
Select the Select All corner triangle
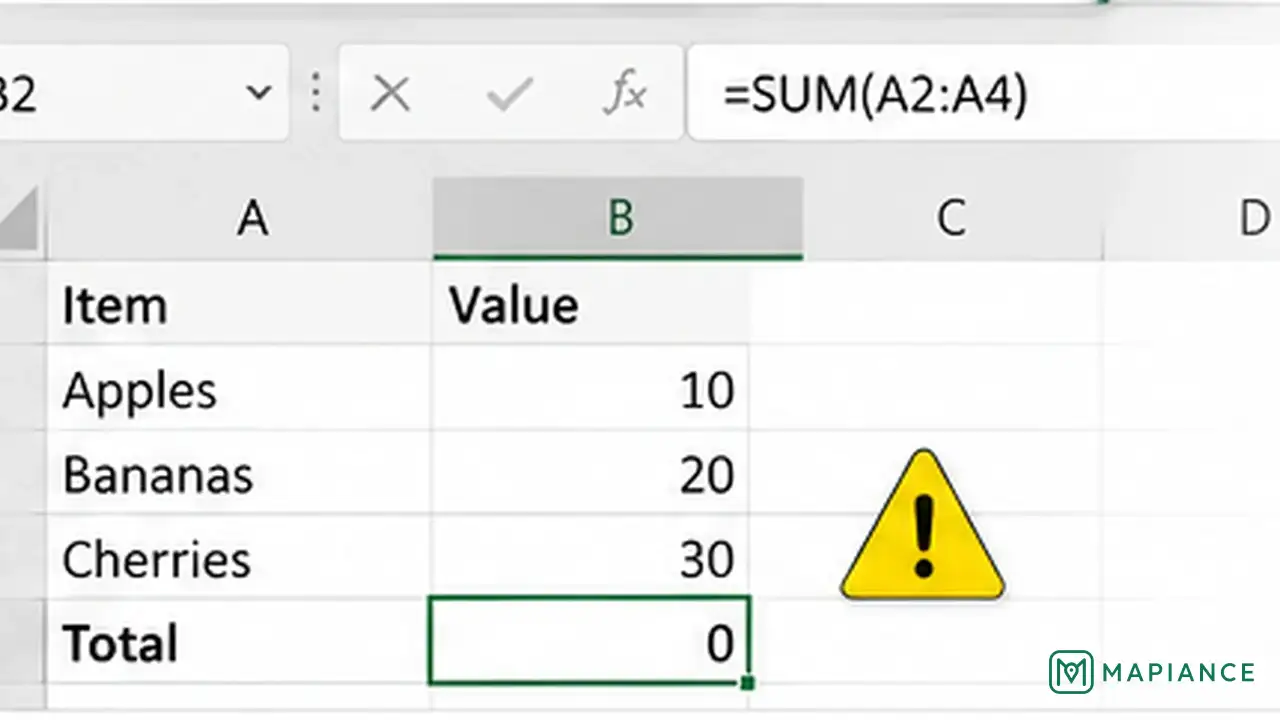[x=19, y=220]
